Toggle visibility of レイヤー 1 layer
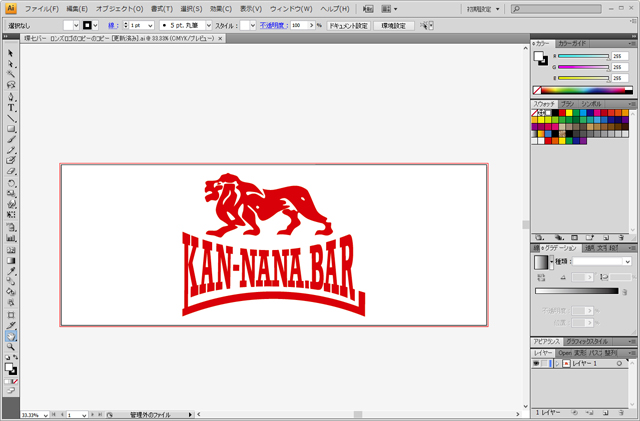 [x=536, y=364]
